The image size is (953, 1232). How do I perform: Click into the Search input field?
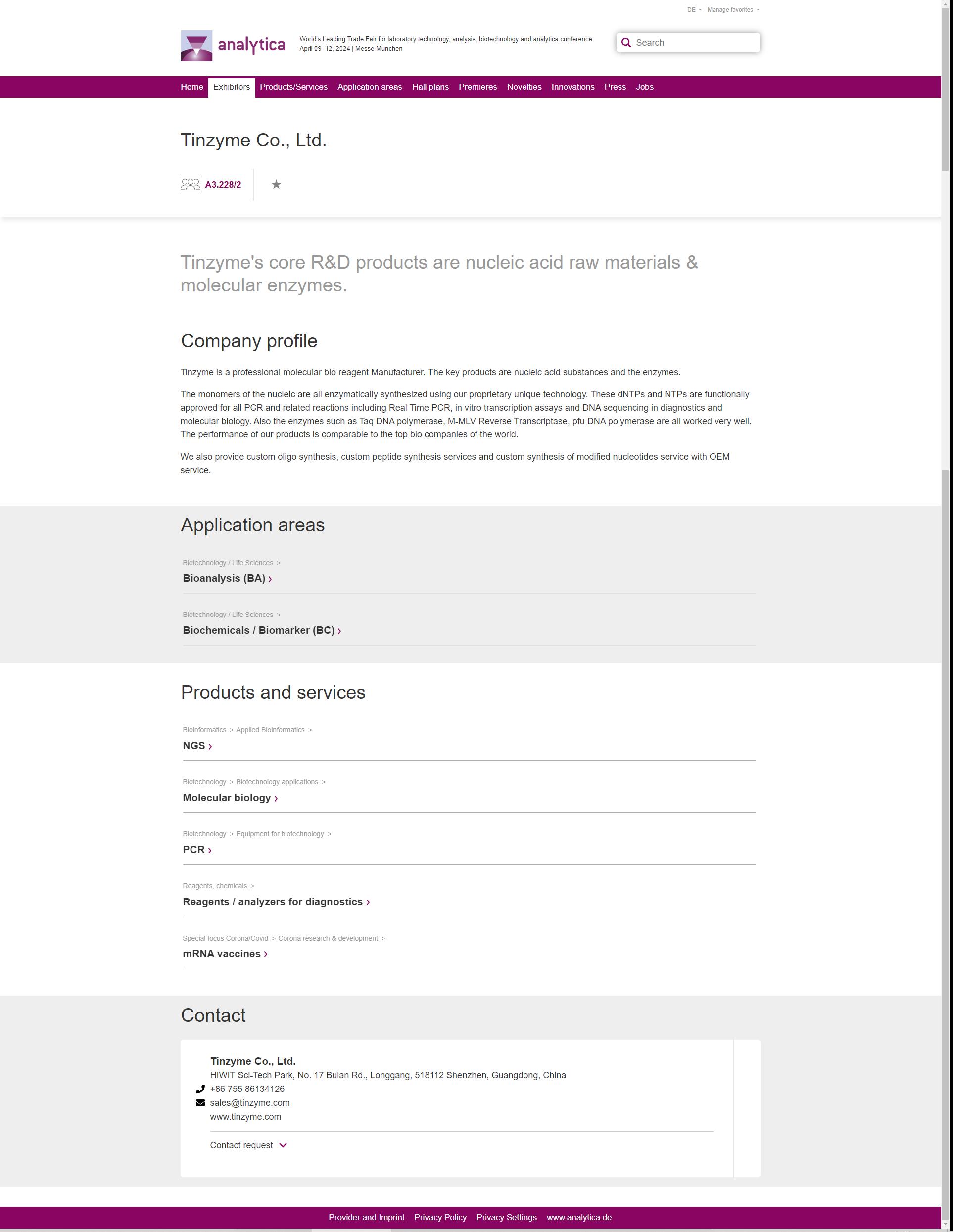click(x=694, y=43)
